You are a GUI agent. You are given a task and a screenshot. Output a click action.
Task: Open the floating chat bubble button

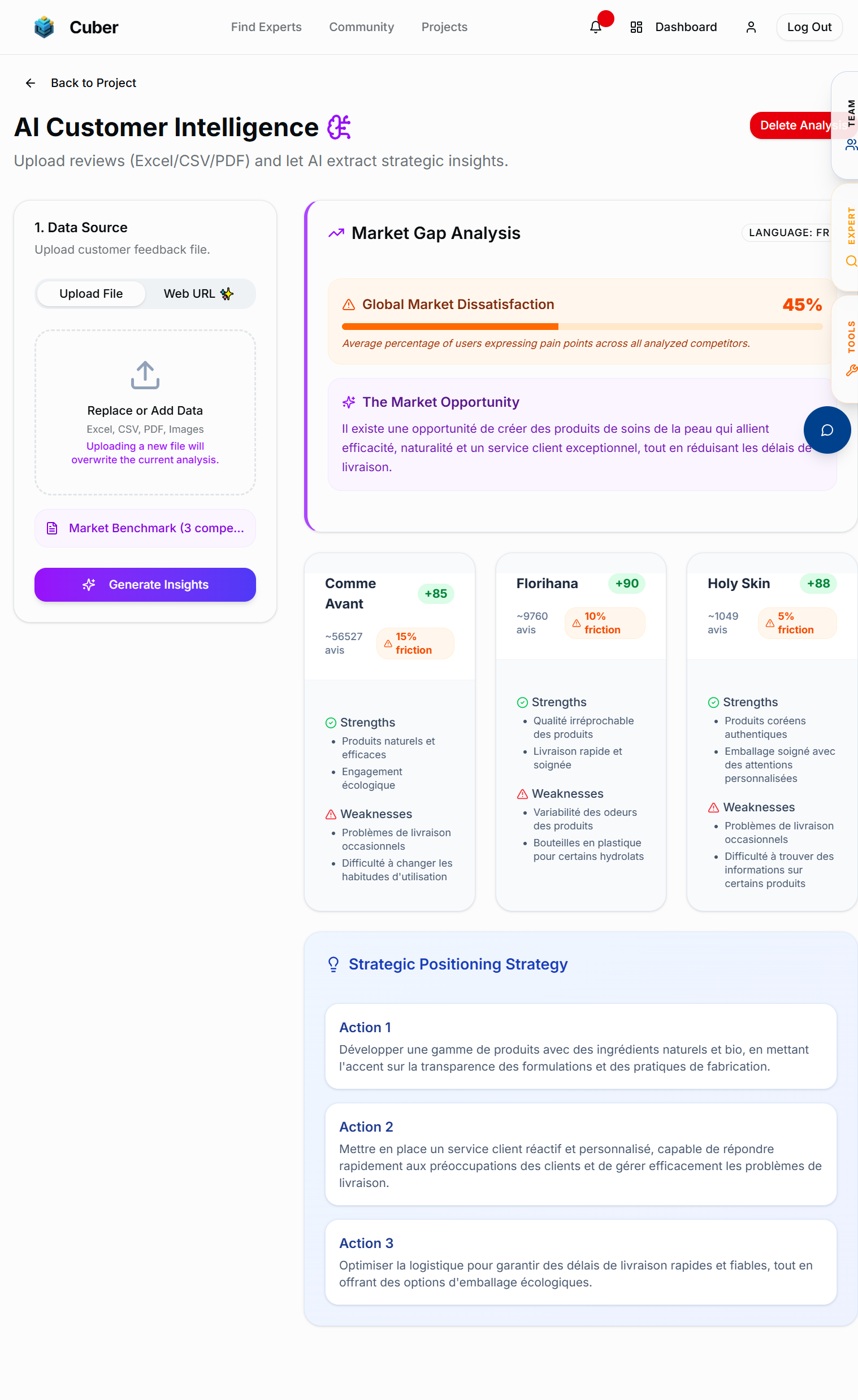(827, 430)
